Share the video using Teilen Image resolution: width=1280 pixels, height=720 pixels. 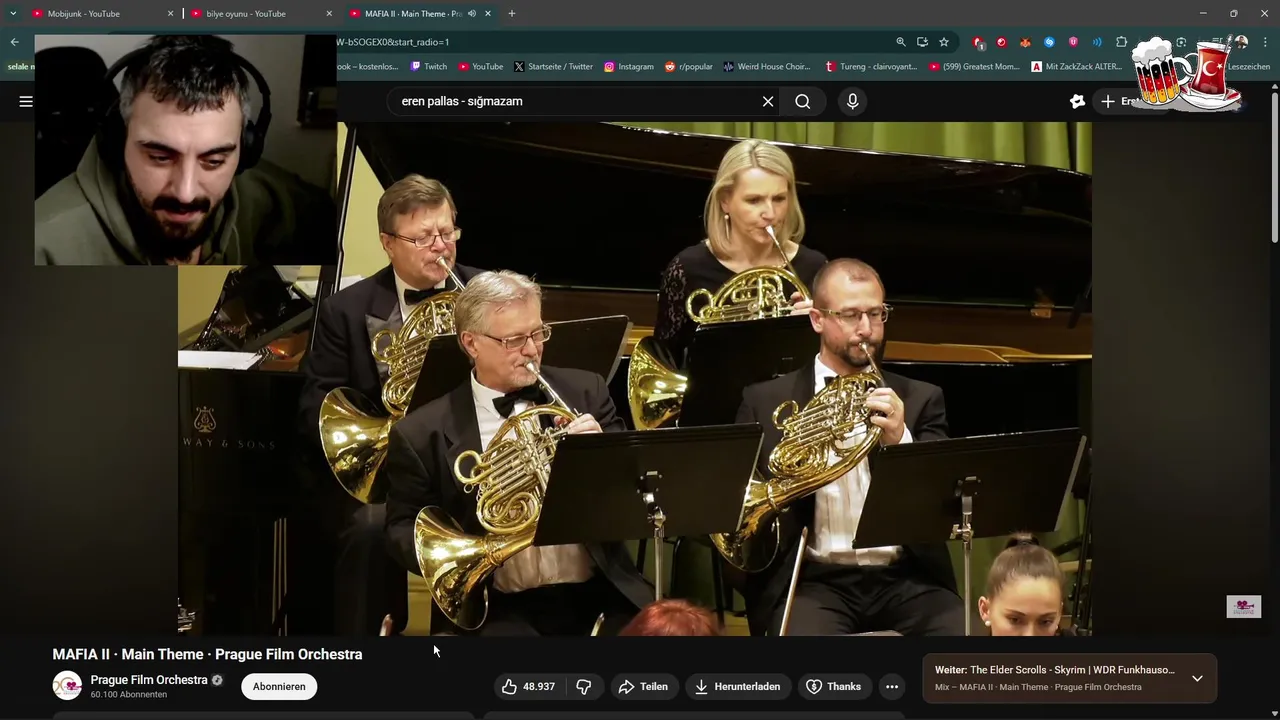coord(643,686)
